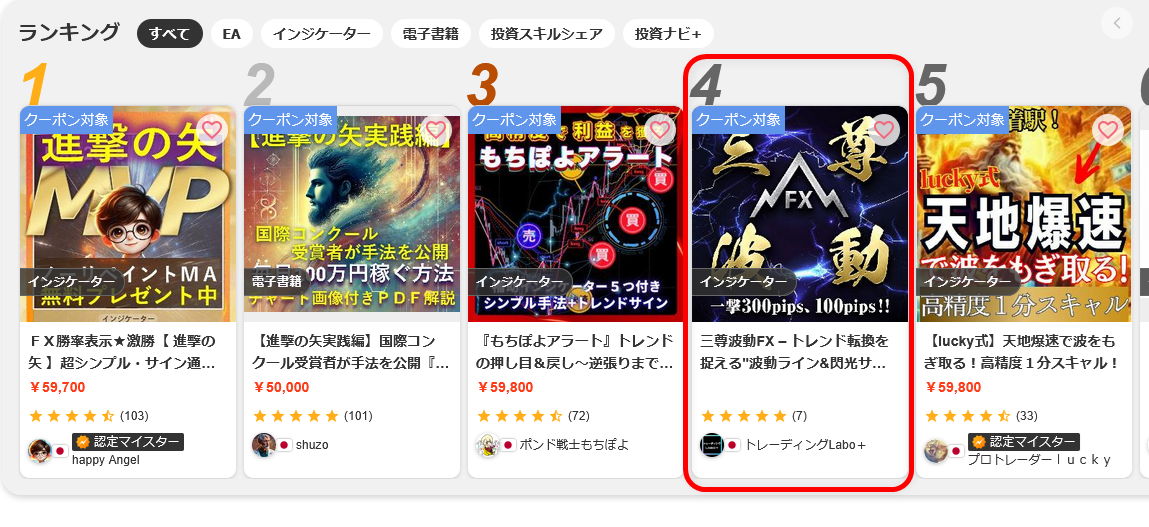
Task: Open 『もちぽよアラート』 product title link
Action: click(x=574, y=352)
